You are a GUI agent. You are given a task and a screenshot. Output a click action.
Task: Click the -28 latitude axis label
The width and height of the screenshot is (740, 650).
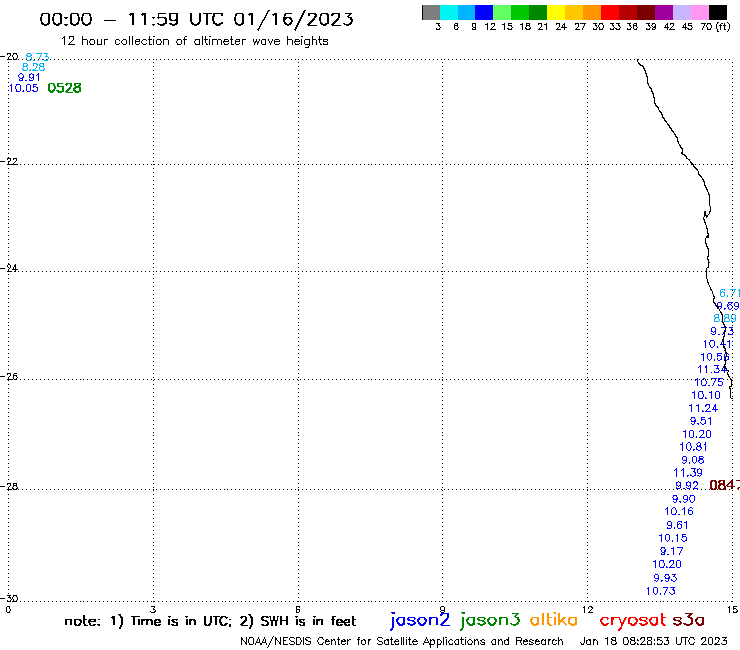click(x=9, y=486)
